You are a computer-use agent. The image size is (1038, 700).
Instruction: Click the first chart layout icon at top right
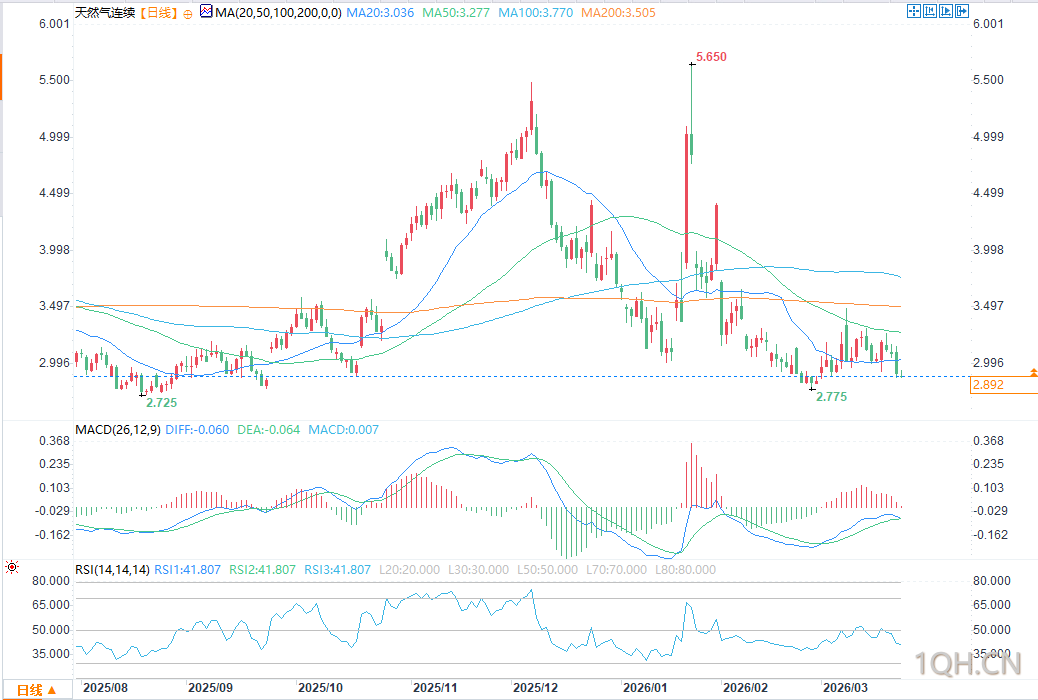[913, 12]
